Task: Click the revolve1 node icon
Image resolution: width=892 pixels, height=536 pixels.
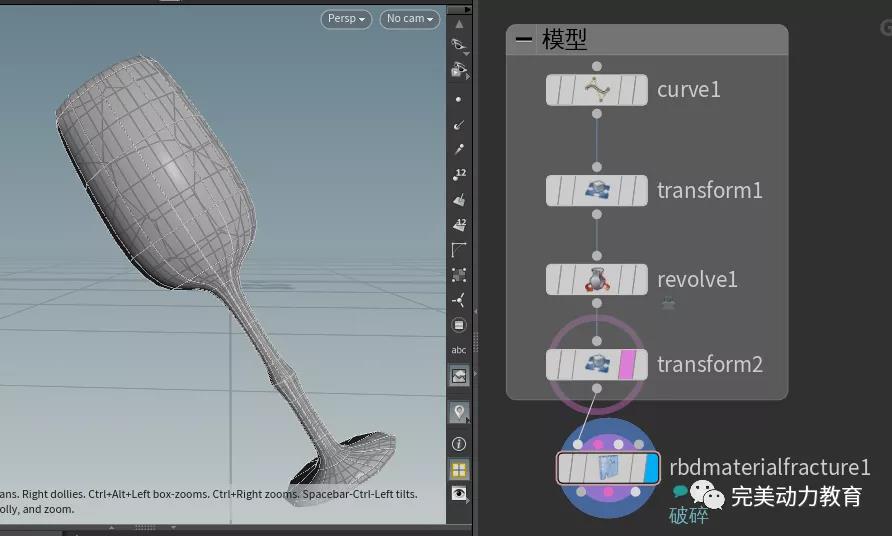Action: [x=597, y=279]
